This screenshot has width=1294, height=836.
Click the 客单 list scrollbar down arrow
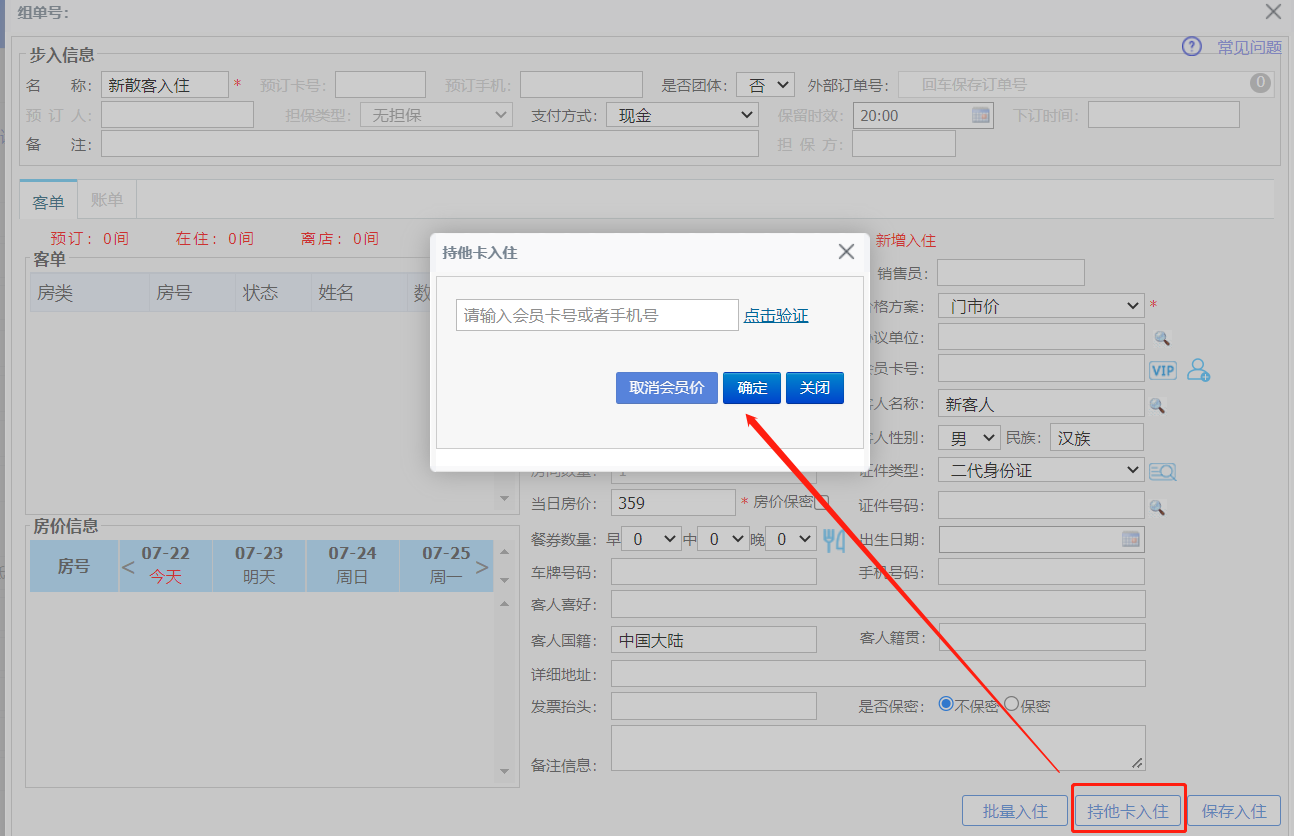[505, 499]
